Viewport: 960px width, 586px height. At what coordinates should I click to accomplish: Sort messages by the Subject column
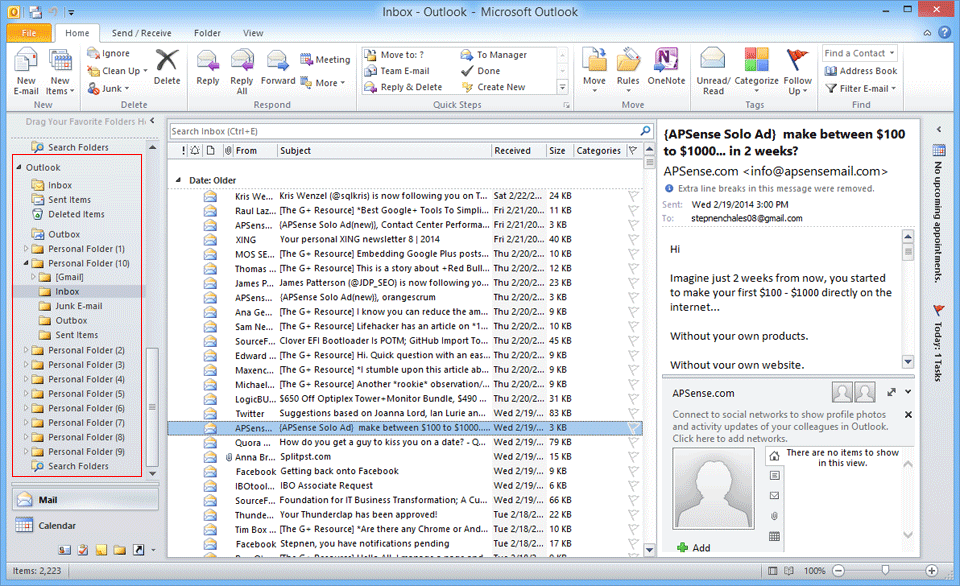click(384, 151)
